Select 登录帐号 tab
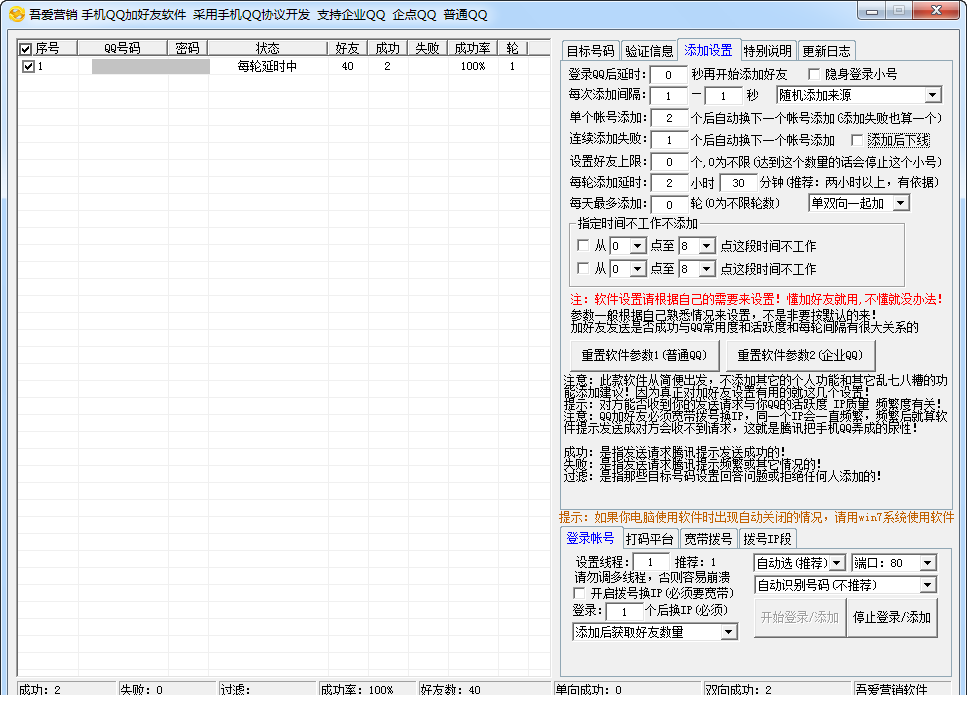The image size is (967, 718). pyautogui.click(x=590, y=538)
